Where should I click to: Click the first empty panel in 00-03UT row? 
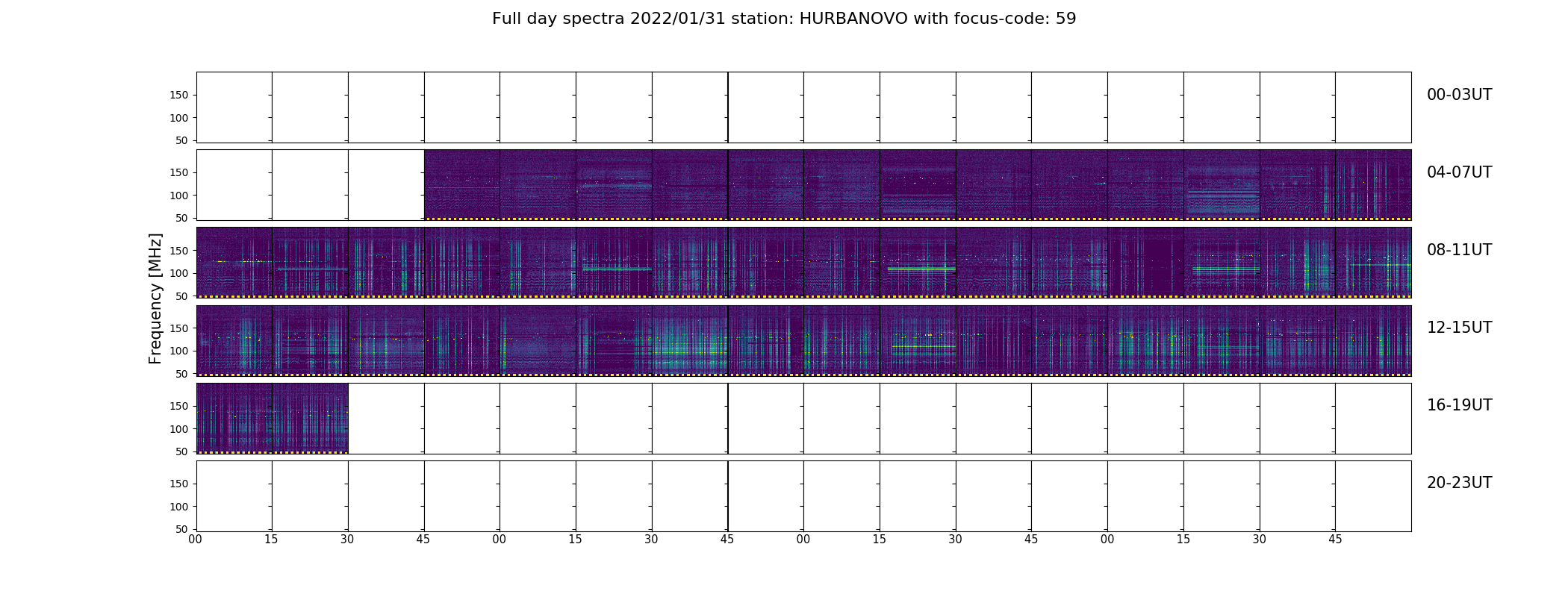pyautogui.click(x=234, y=107)
